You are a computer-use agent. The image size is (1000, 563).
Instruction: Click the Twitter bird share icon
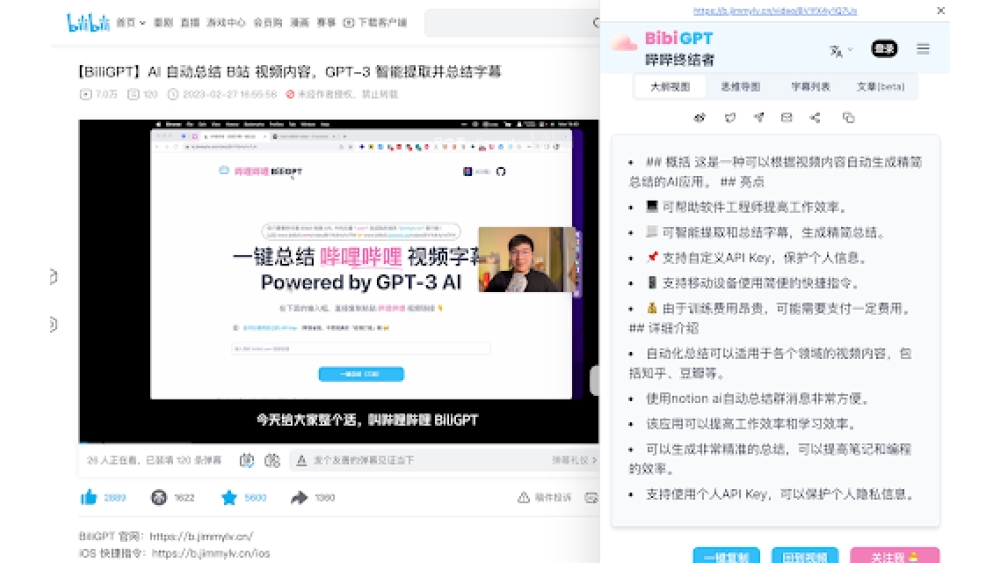click(x=730, y=118)
